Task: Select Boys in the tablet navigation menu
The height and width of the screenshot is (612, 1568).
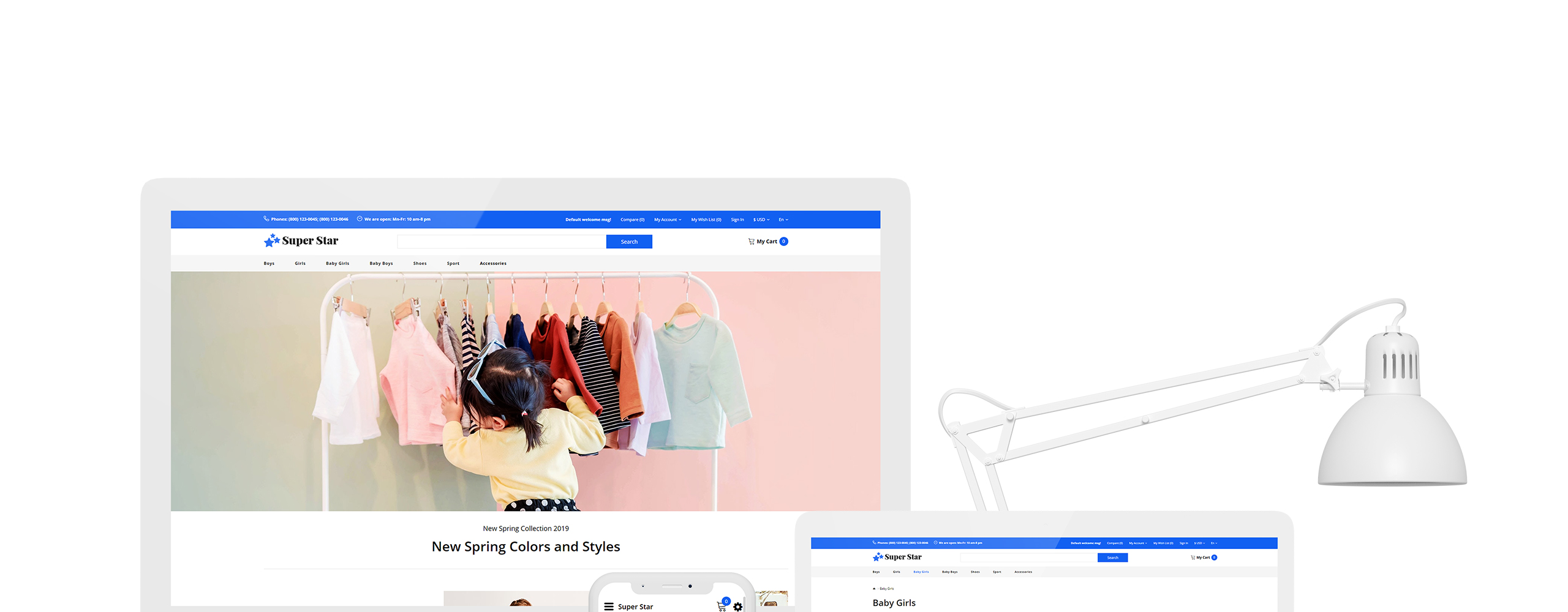Action: click(x=876, y=572)
